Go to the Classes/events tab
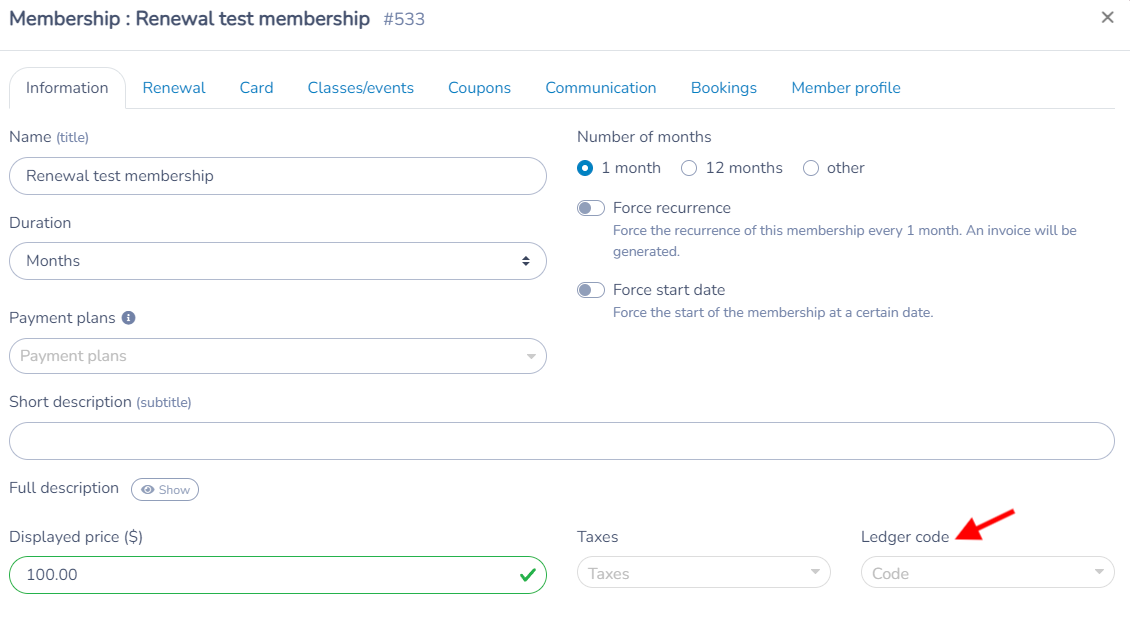Screen dimensions: 1130x617 point(360,88)
